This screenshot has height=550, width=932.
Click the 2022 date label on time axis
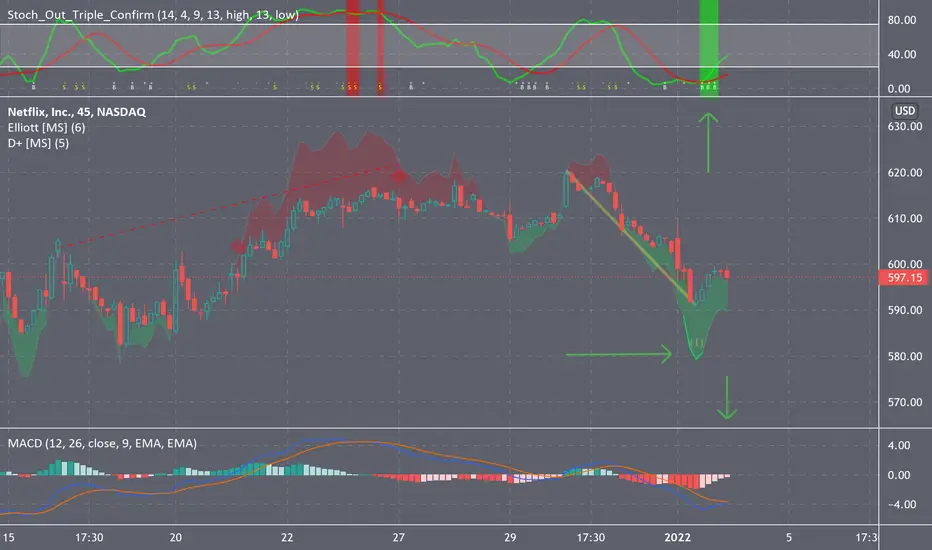click(x=678, y=538)
